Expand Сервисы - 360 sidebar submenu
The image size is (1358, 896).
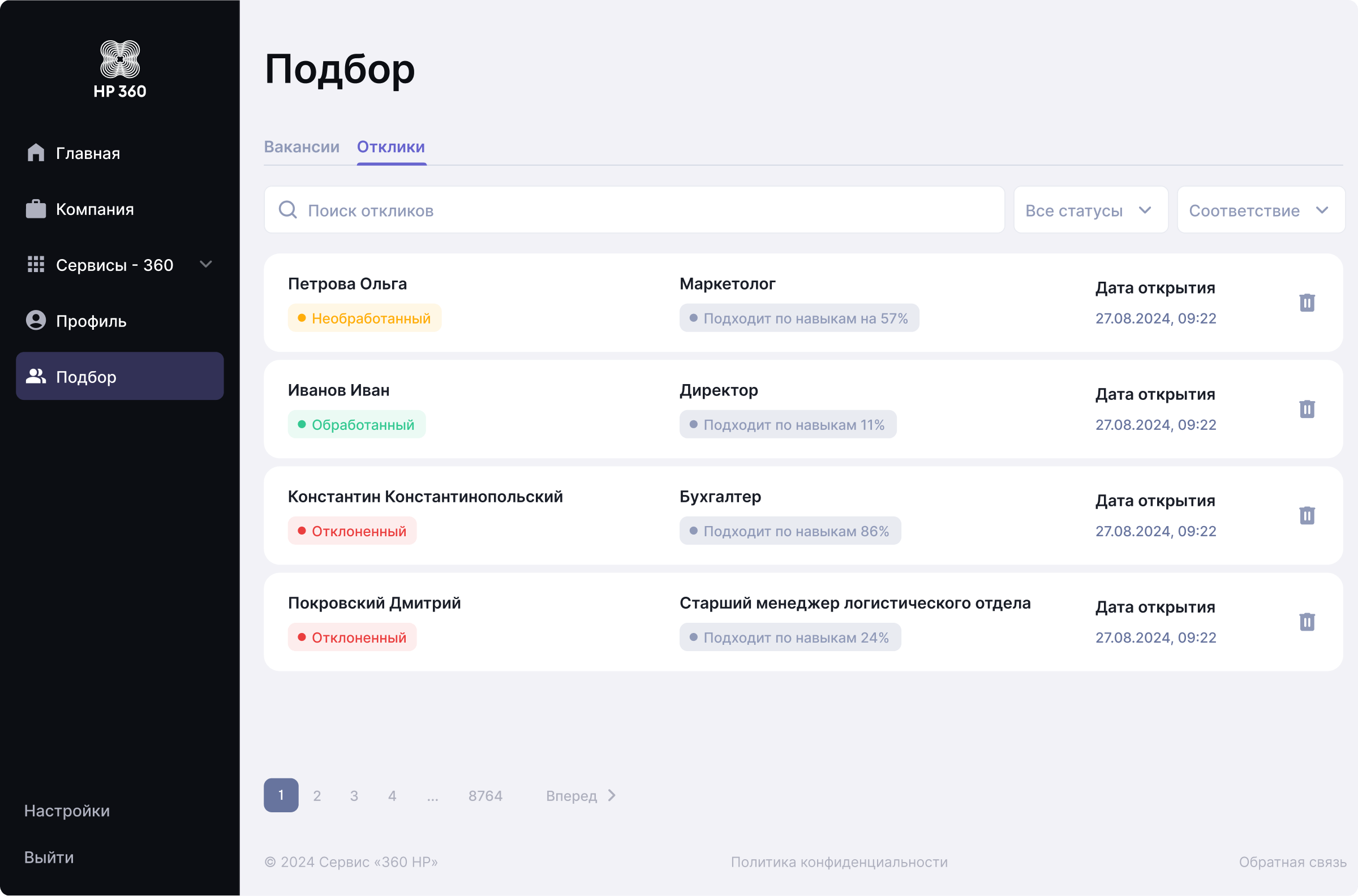pos(206,264)
